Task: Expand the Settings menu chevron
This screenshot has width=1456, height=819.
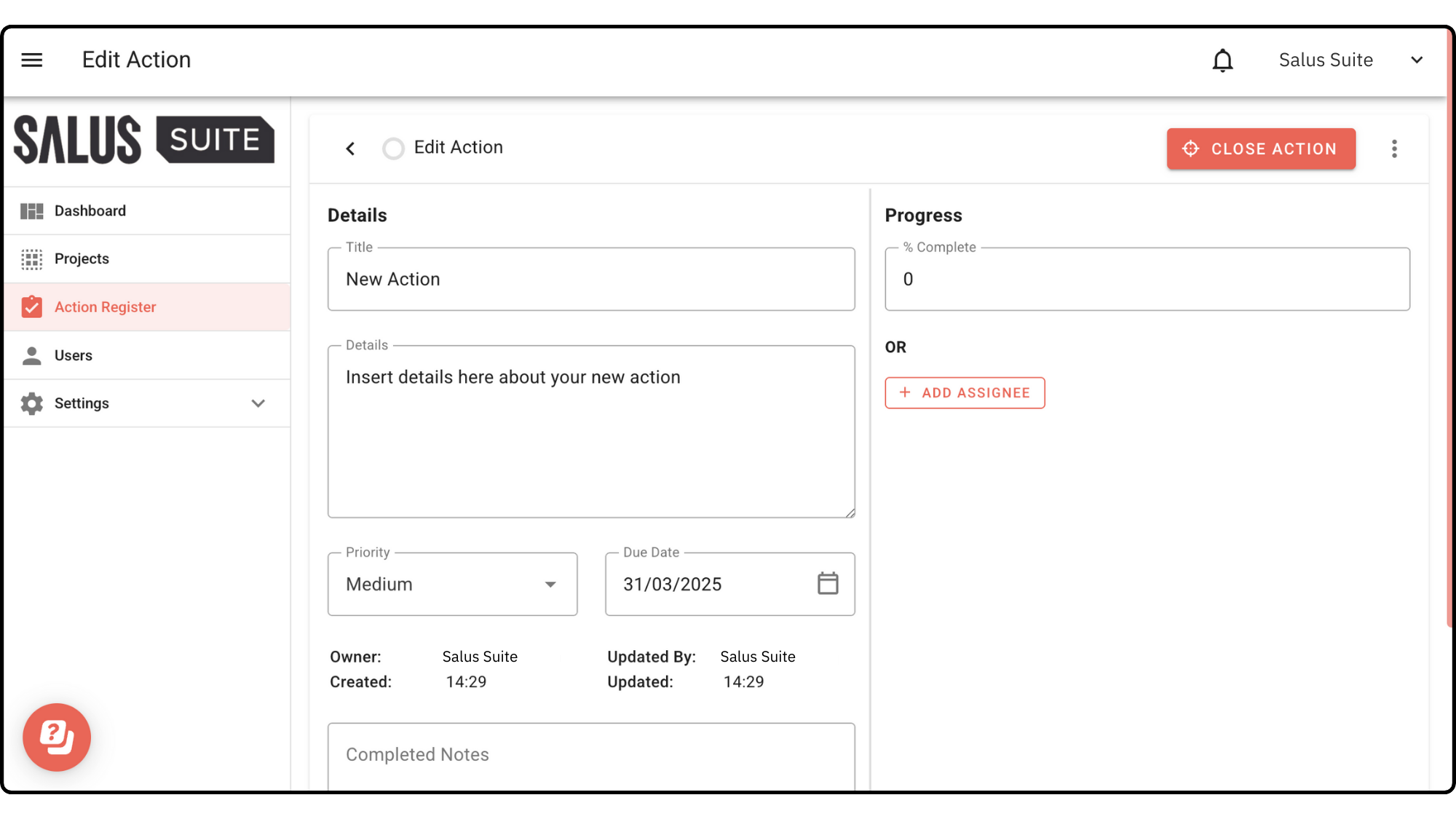Action: coord(258,403)
